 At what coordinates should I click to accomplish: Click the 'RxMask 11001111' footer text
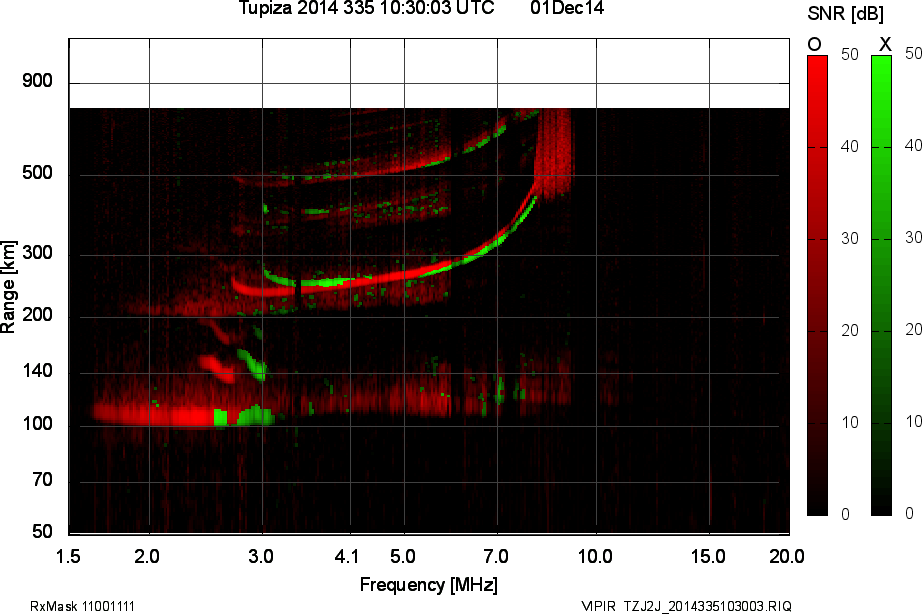[82, 606]
